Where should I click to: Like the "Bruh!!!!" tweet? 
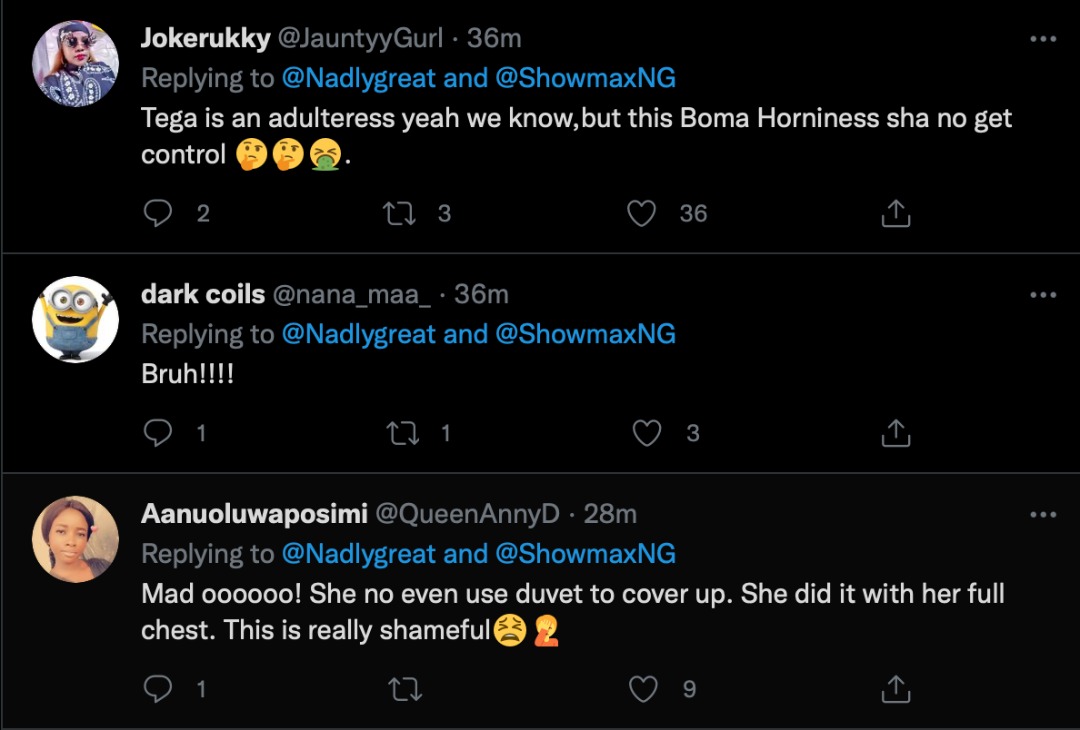647,433
